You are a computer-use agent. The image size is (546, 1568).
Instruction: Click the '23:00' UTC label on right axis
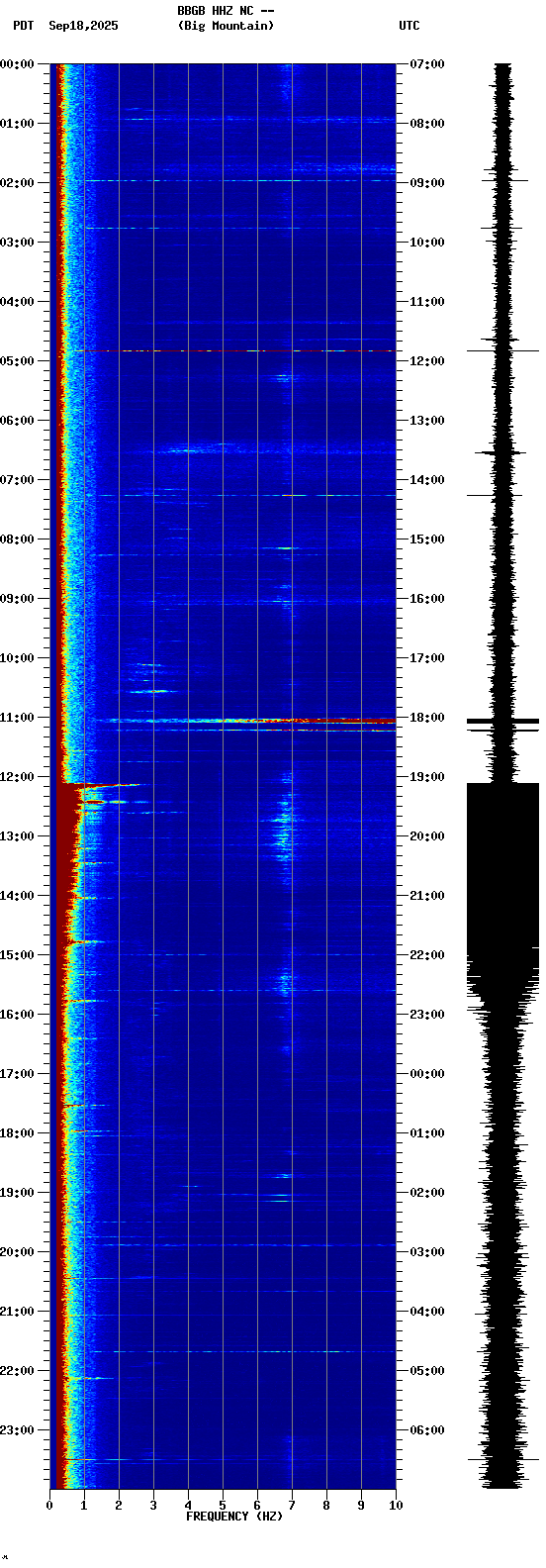[427, 1015]
